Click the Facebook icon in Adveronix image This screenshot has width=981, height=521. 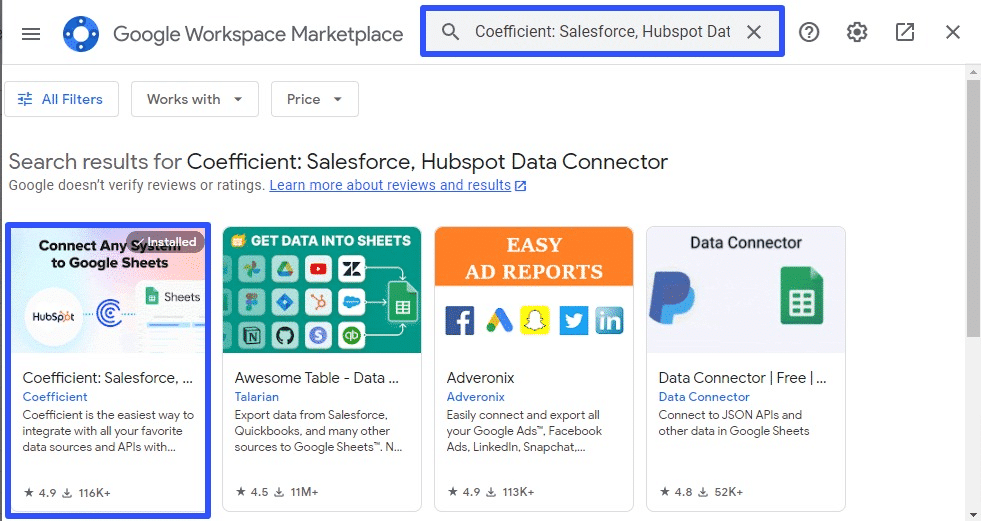(460, 320)
